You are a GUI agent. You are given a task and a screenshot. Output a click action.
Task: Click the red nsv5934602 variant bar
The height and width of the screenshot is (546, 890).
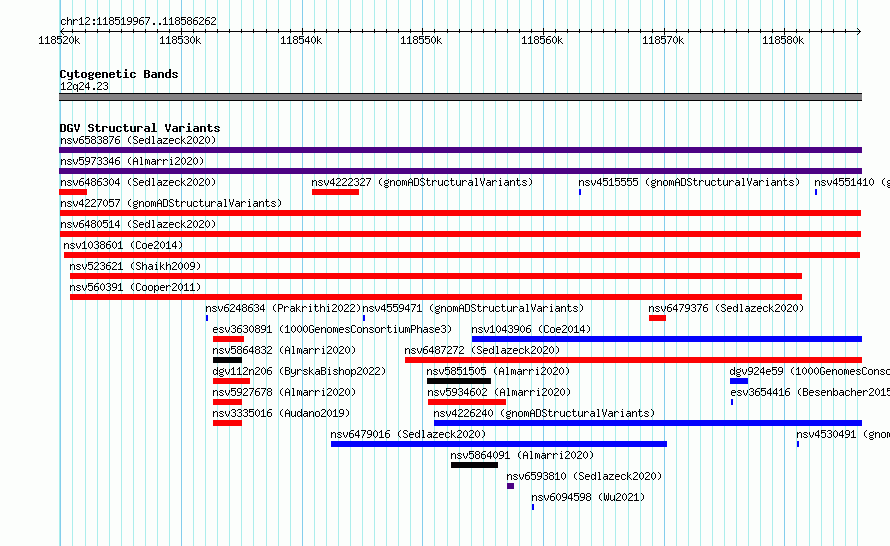pyautogui.click(x=467, y=402)
